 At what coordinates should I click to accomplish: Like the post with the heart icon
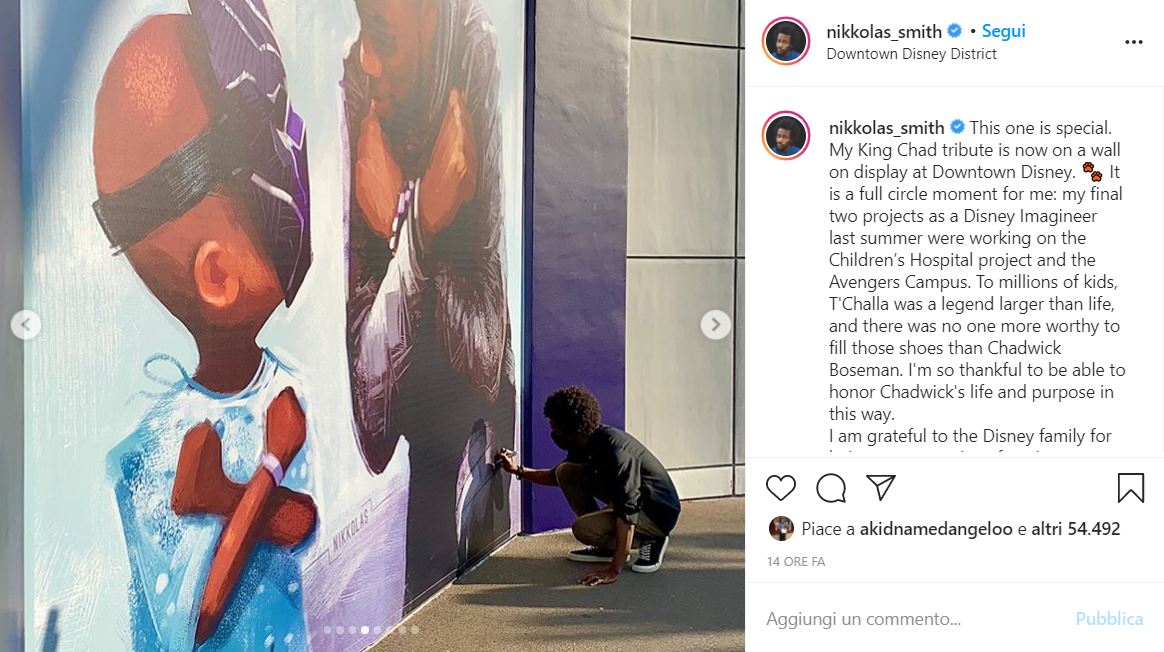pyautogui.click(x=780, y=488)
